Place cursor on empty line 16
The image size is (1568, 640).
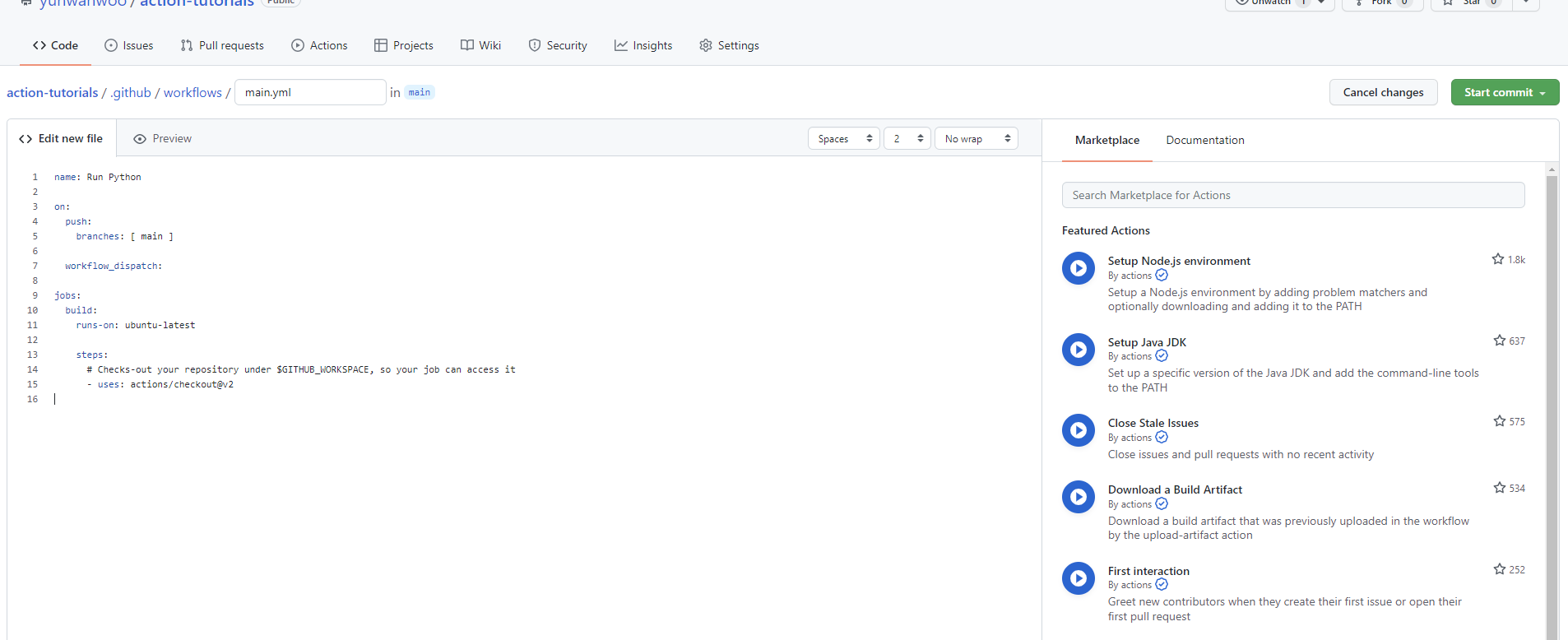click(x=543, y=399)
